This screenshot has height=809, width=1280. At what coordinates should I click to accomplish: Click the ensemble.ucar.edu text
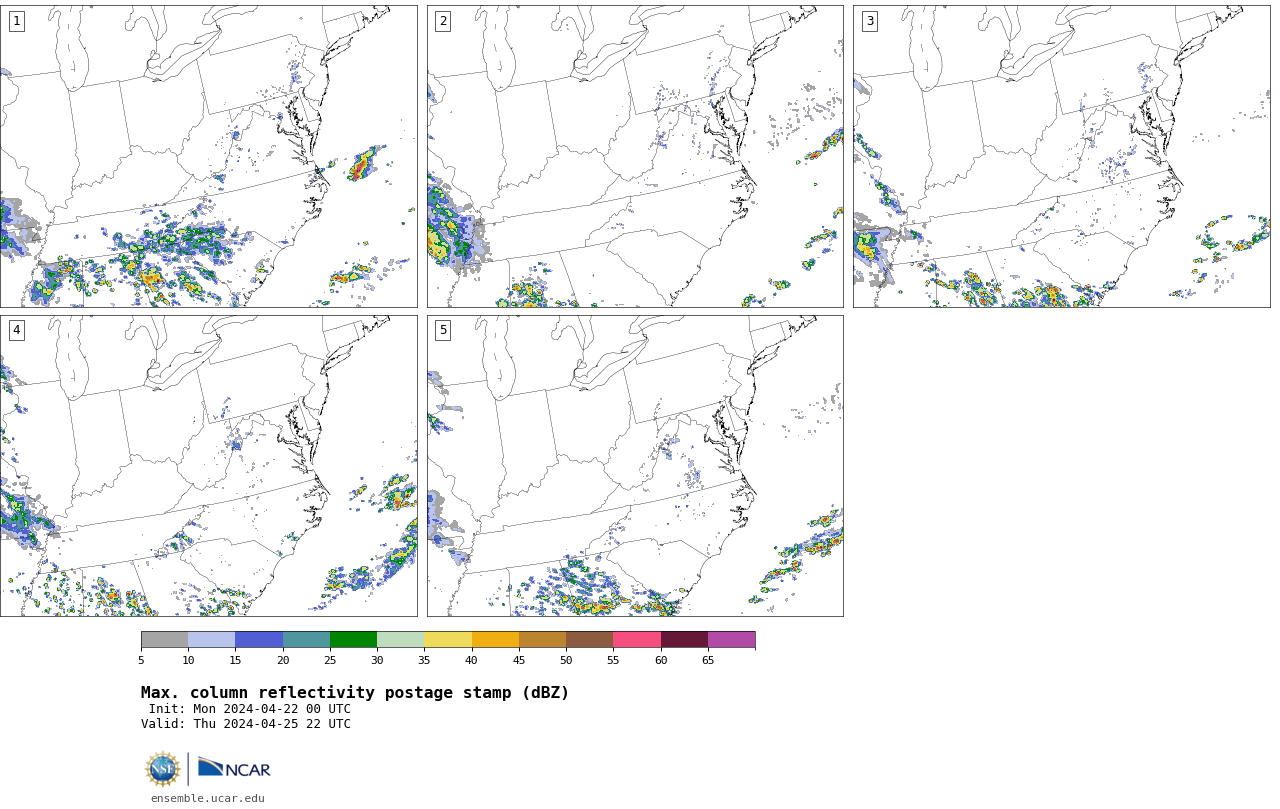pos(208,798)
